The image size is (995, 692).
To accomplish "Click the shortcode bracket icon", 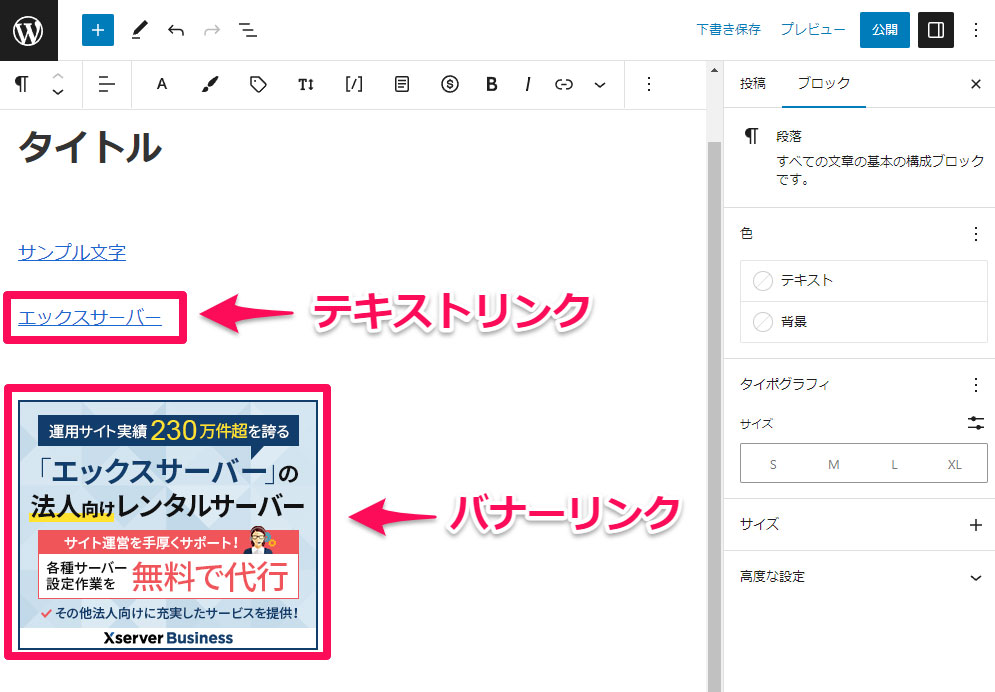I will pos(354,85).
